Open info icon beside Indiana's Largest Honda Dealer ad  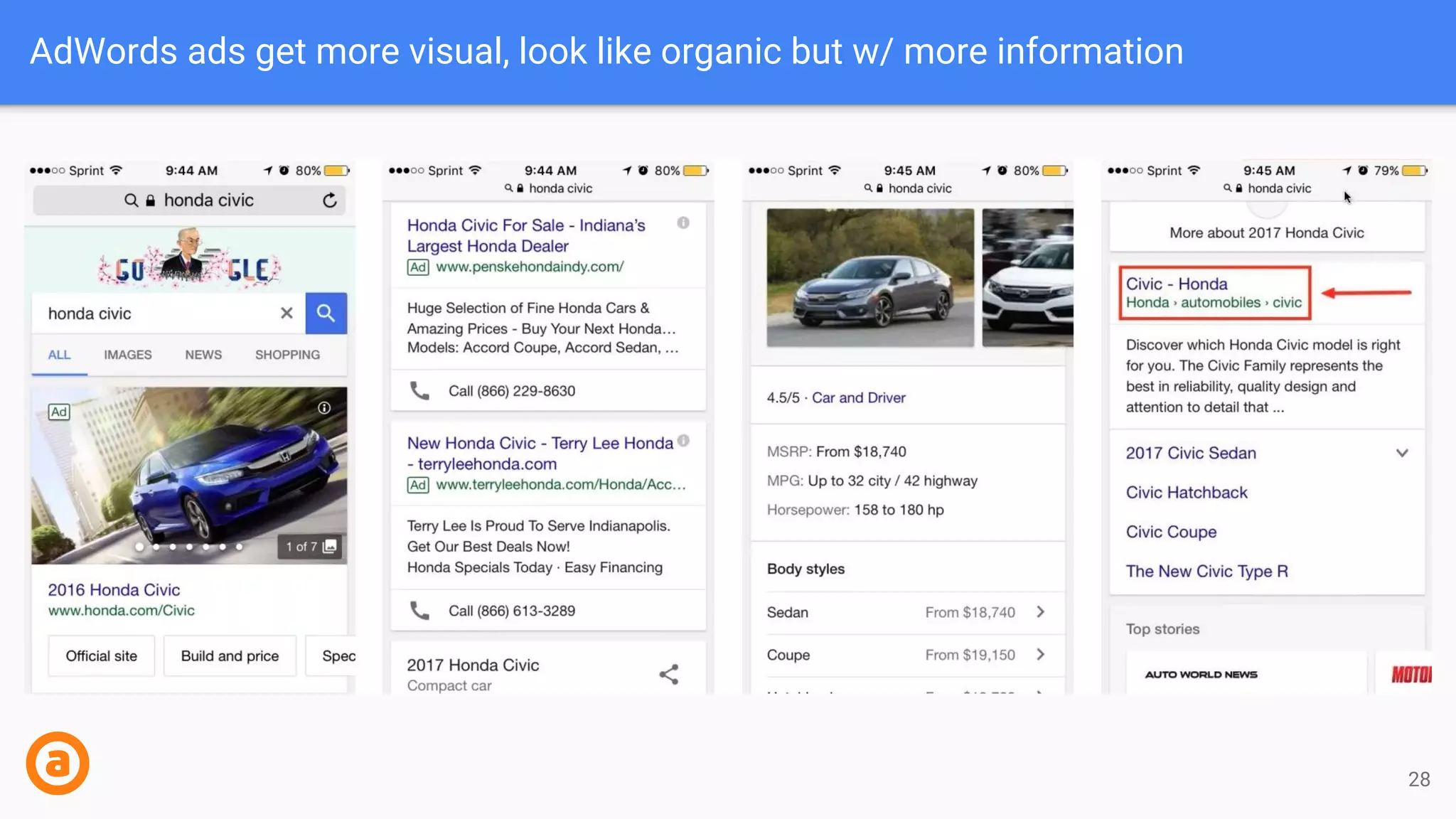[x=683, y=223]
